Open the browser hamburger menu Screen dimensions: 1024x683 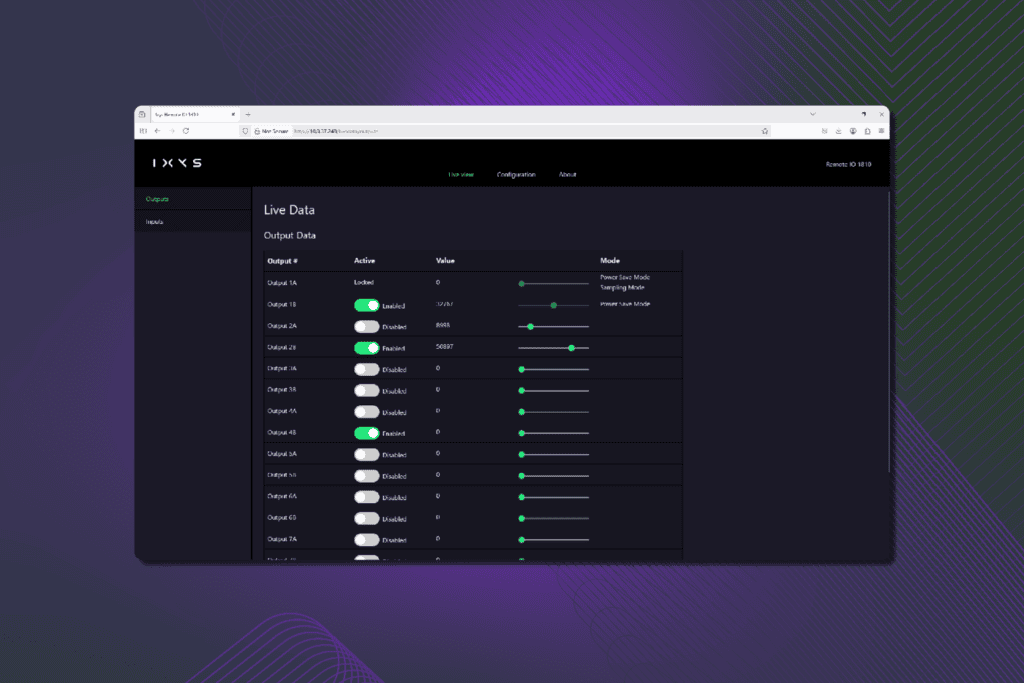pyautogui.click(x=881, y=131)
